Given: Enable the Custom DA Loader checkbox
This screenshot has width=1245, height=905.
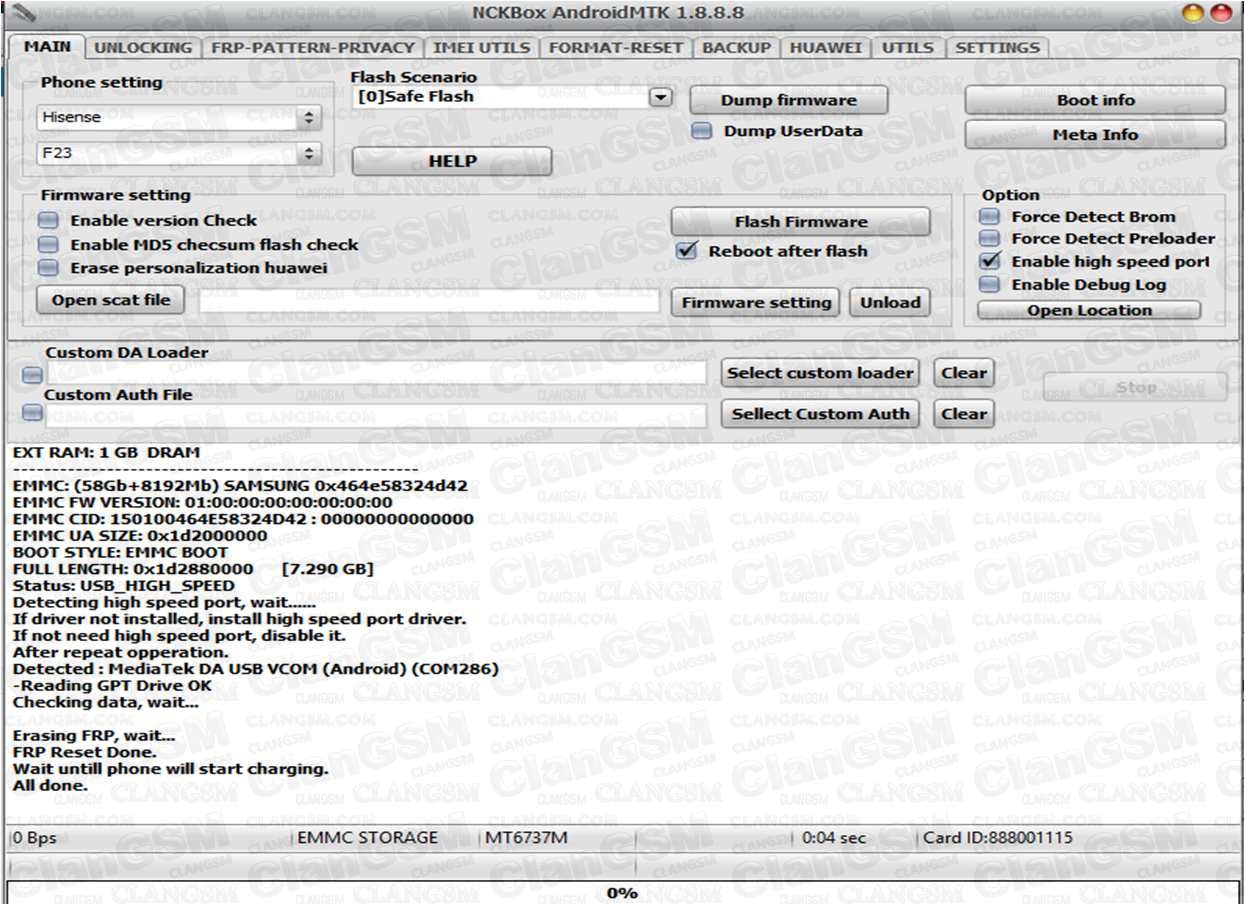Looking at the screenshot, I should [x=32, y=374].
